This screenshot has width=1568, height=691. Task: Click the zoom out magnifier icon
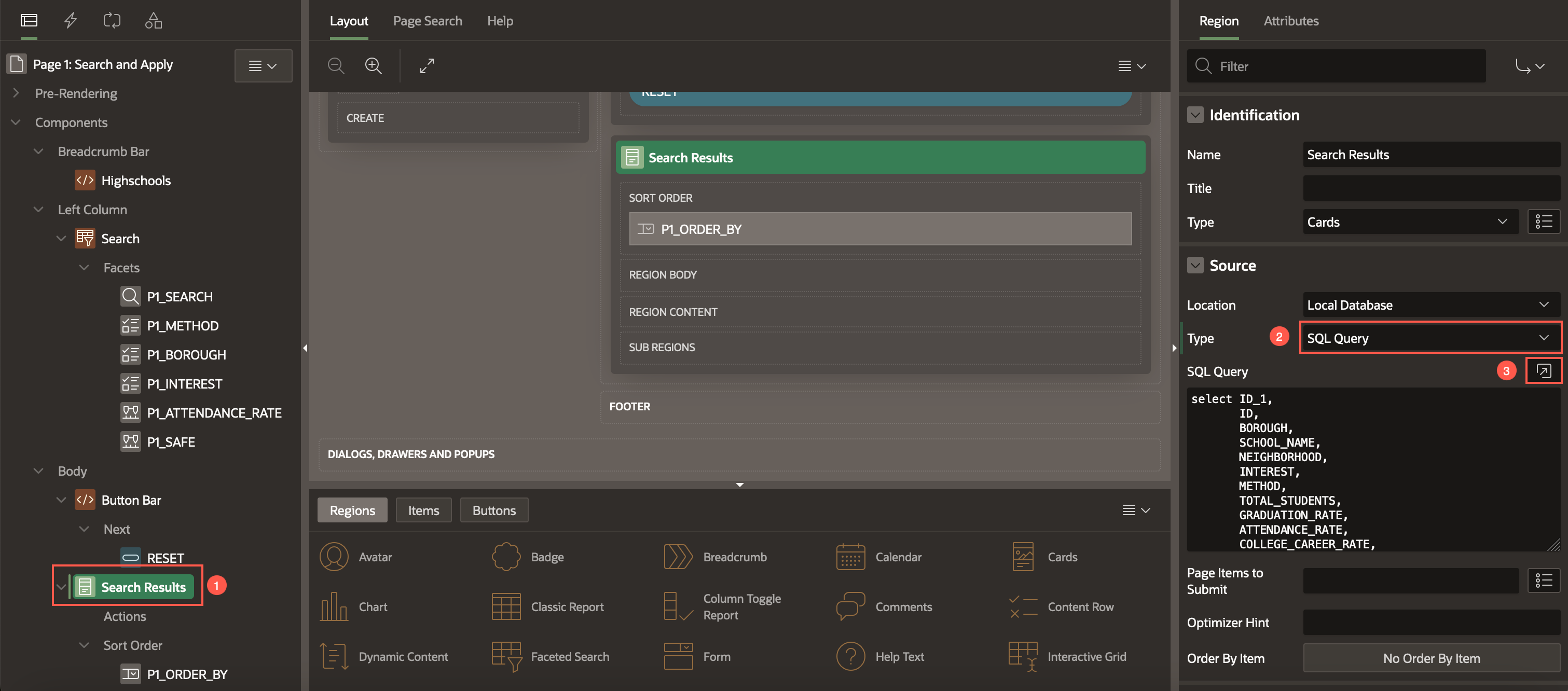click(x=336, y=66)
